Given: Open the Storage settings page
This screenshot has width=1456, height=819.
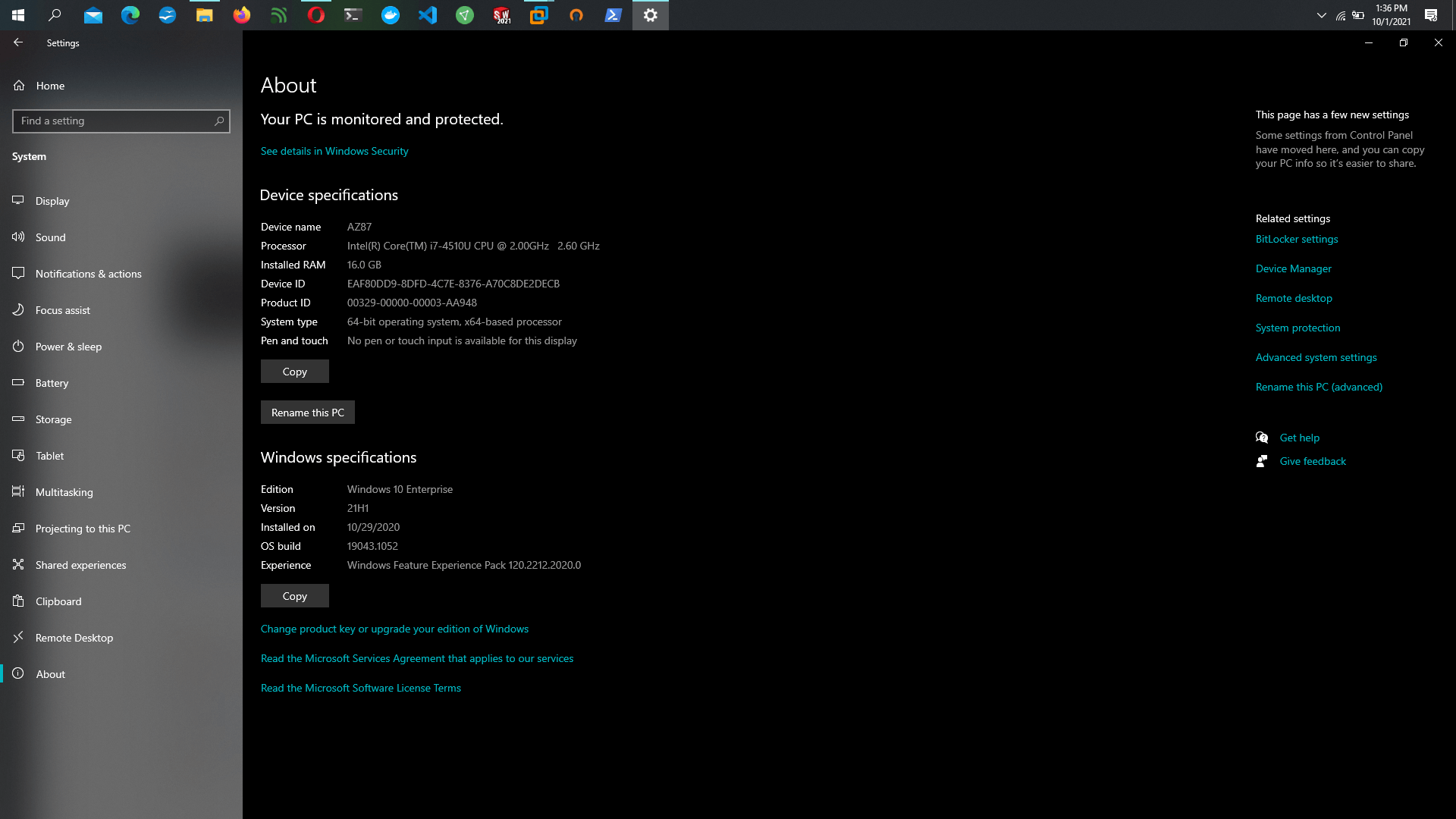Looking at the screenshot, I should [53, 419].
